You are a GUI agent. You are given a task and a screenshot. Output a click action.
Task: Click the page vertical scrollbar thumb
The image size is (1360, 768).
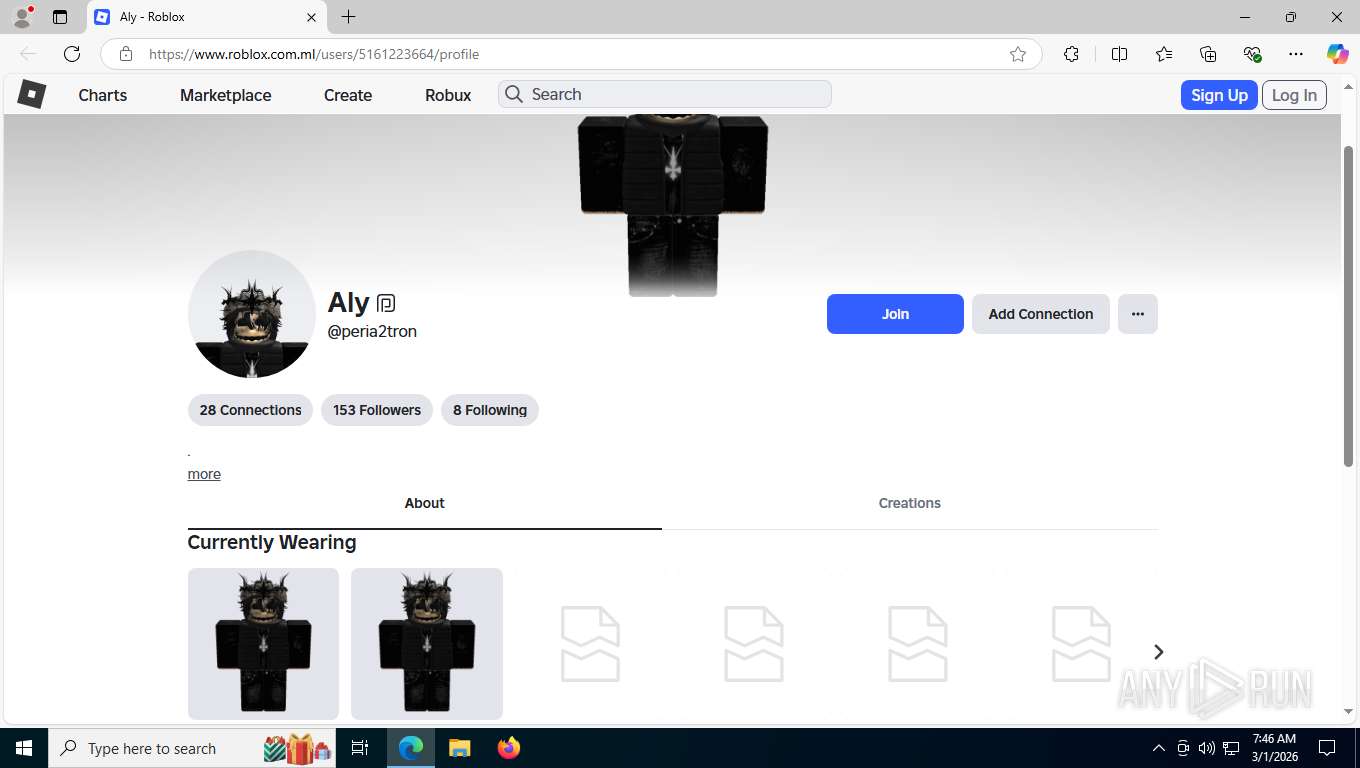pos(1348,305)
